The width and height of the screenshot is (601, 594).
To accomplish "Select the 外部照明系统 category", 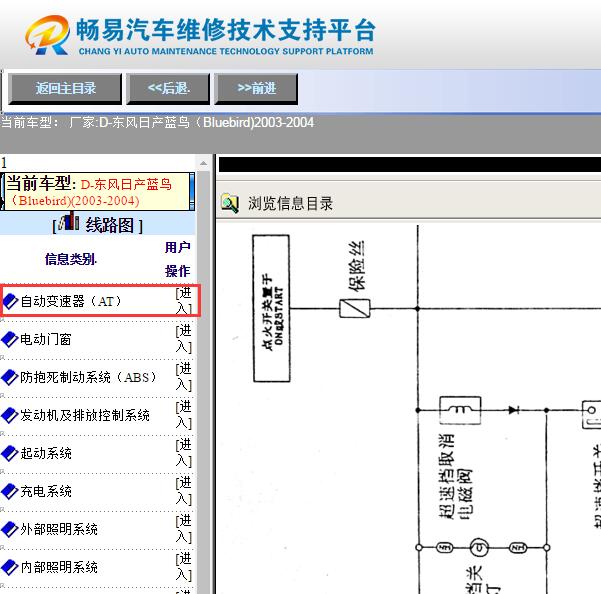I will point(59,529).
